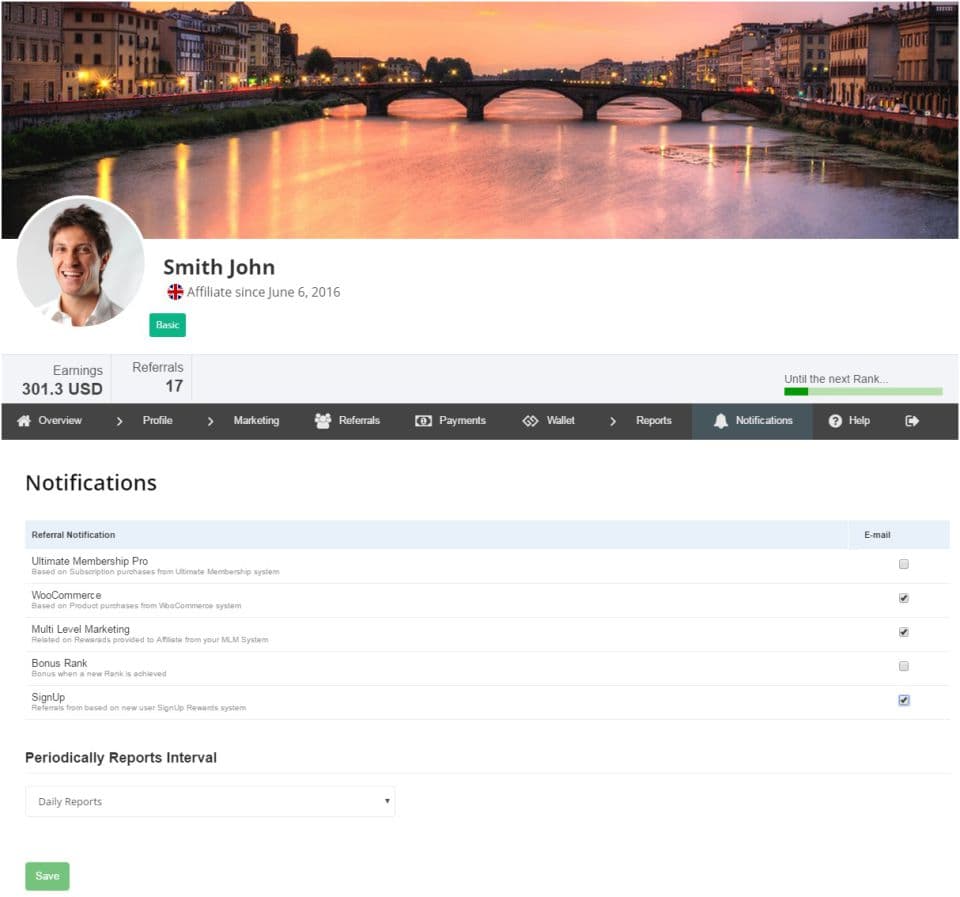Open the Marketing menu item
This screenshot has height=897, width=960.
(x=257, y=421)
